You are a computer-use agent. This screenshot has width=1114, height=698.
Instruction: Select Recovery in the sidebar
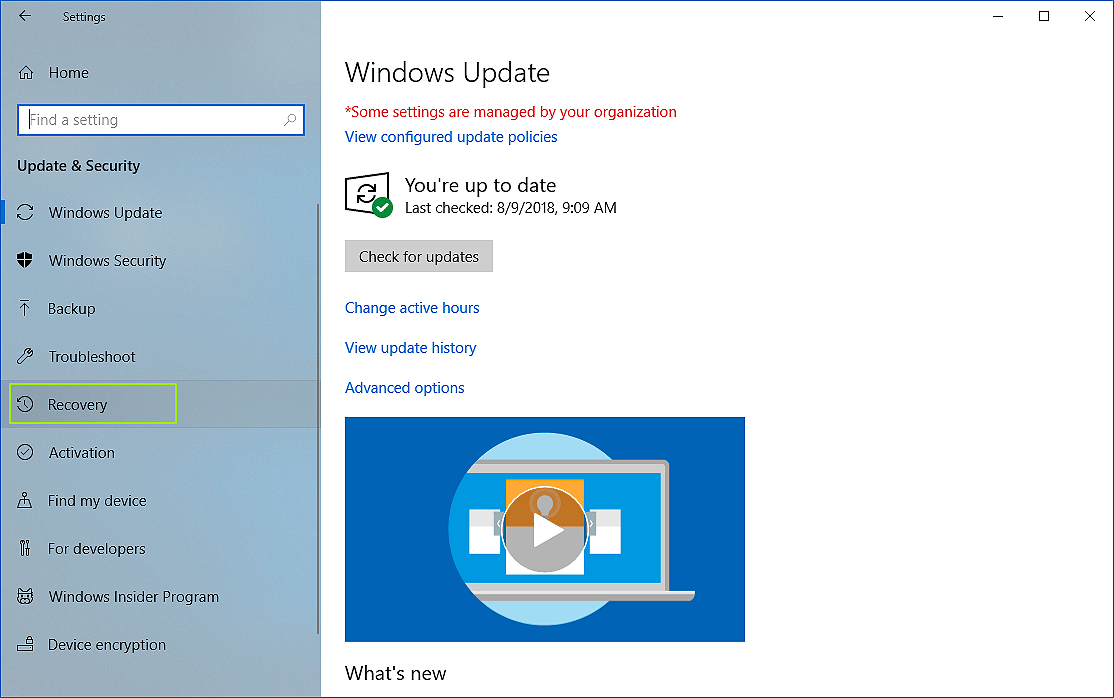[x=161, y=404]
